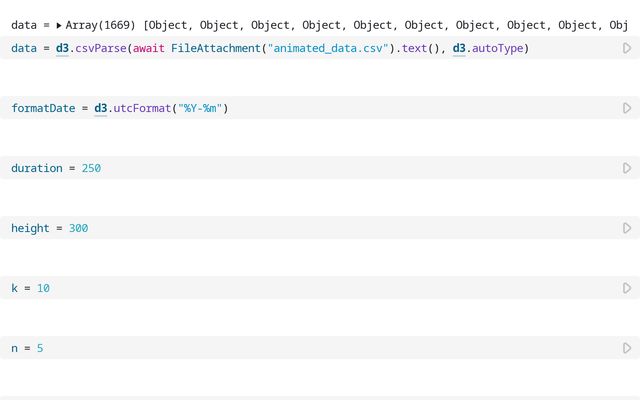640x400 pixels.
Task: Run the n = 5 cell
Action: [x=627, y=348]
